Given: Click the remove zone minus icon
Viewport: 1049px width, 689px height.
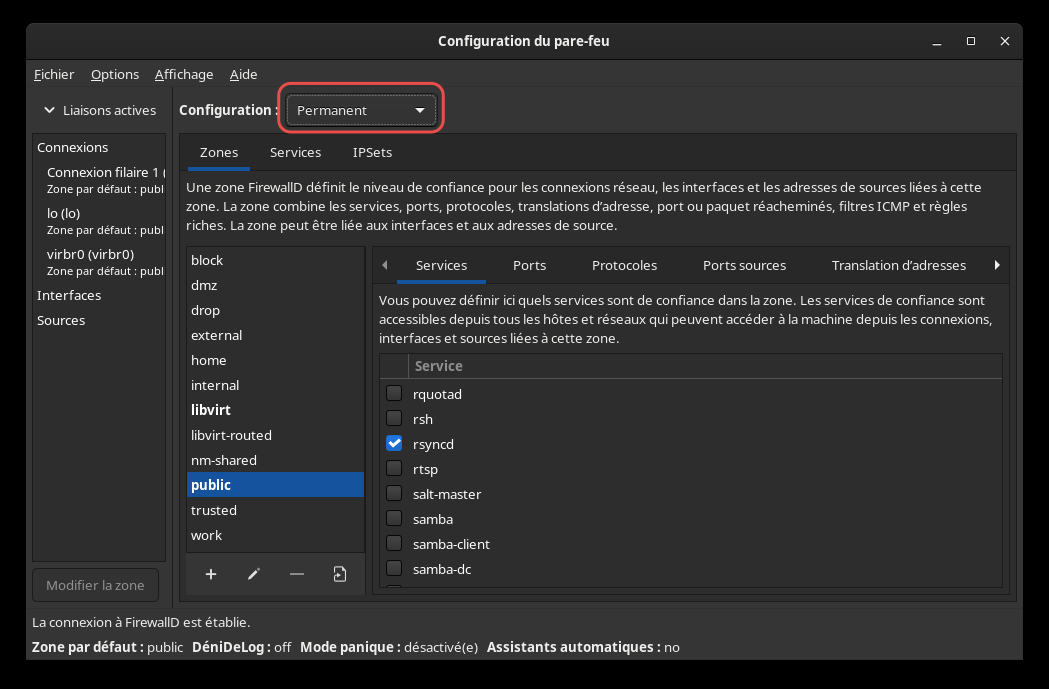Looking at the screenshot, I should pos(297,574).
